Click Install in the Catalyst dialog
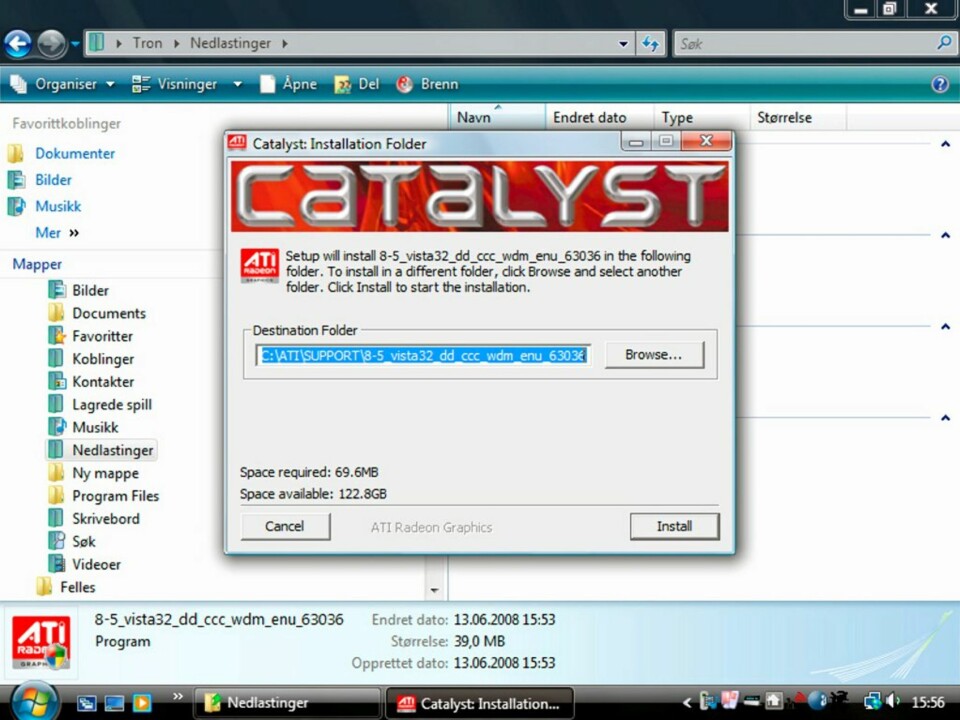The height and width of the screenshot is (720, 960). [x=675, y=527]
